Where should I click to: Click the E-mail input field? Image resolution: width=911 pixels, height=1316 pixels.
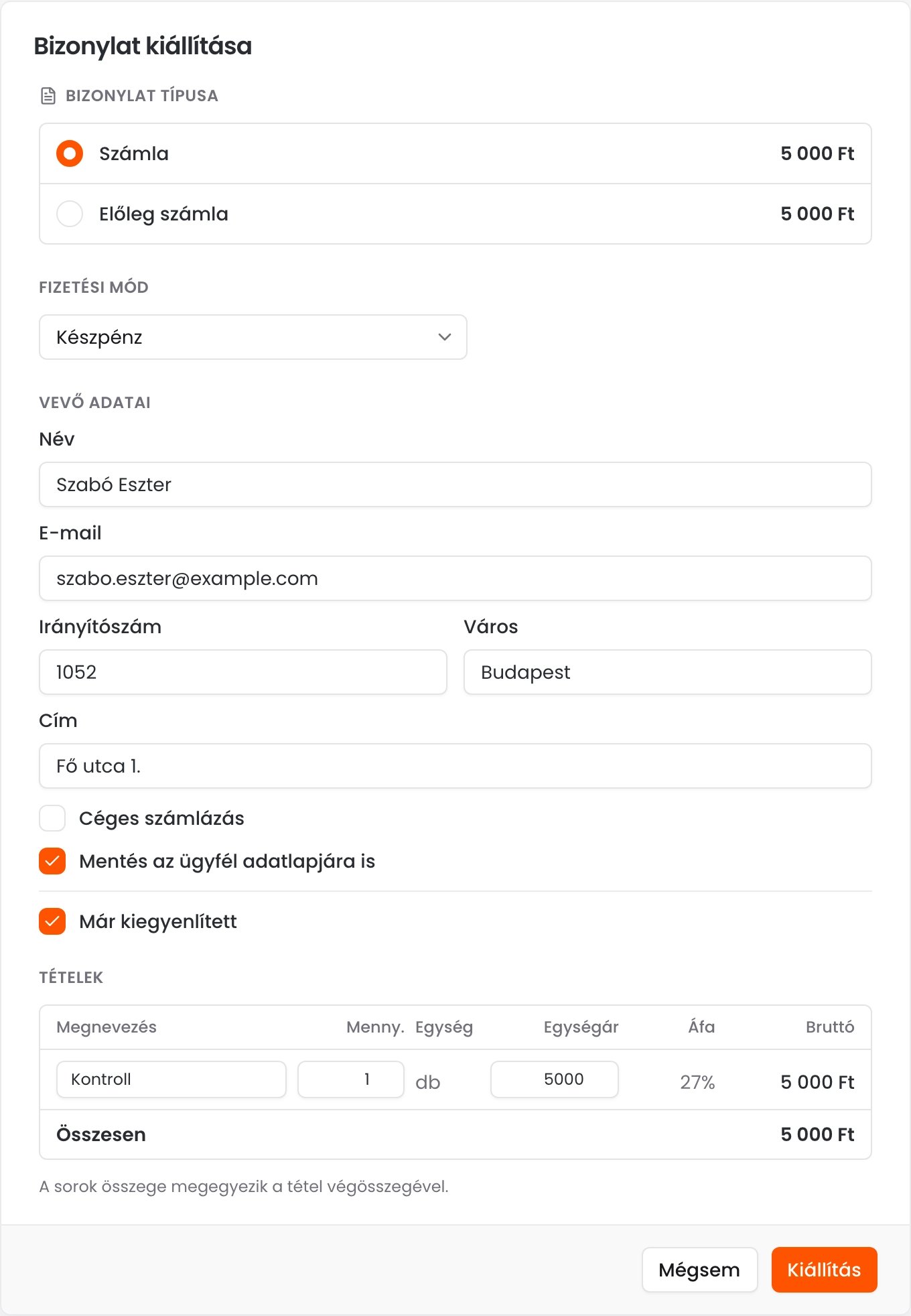click(x=455, y=578)
